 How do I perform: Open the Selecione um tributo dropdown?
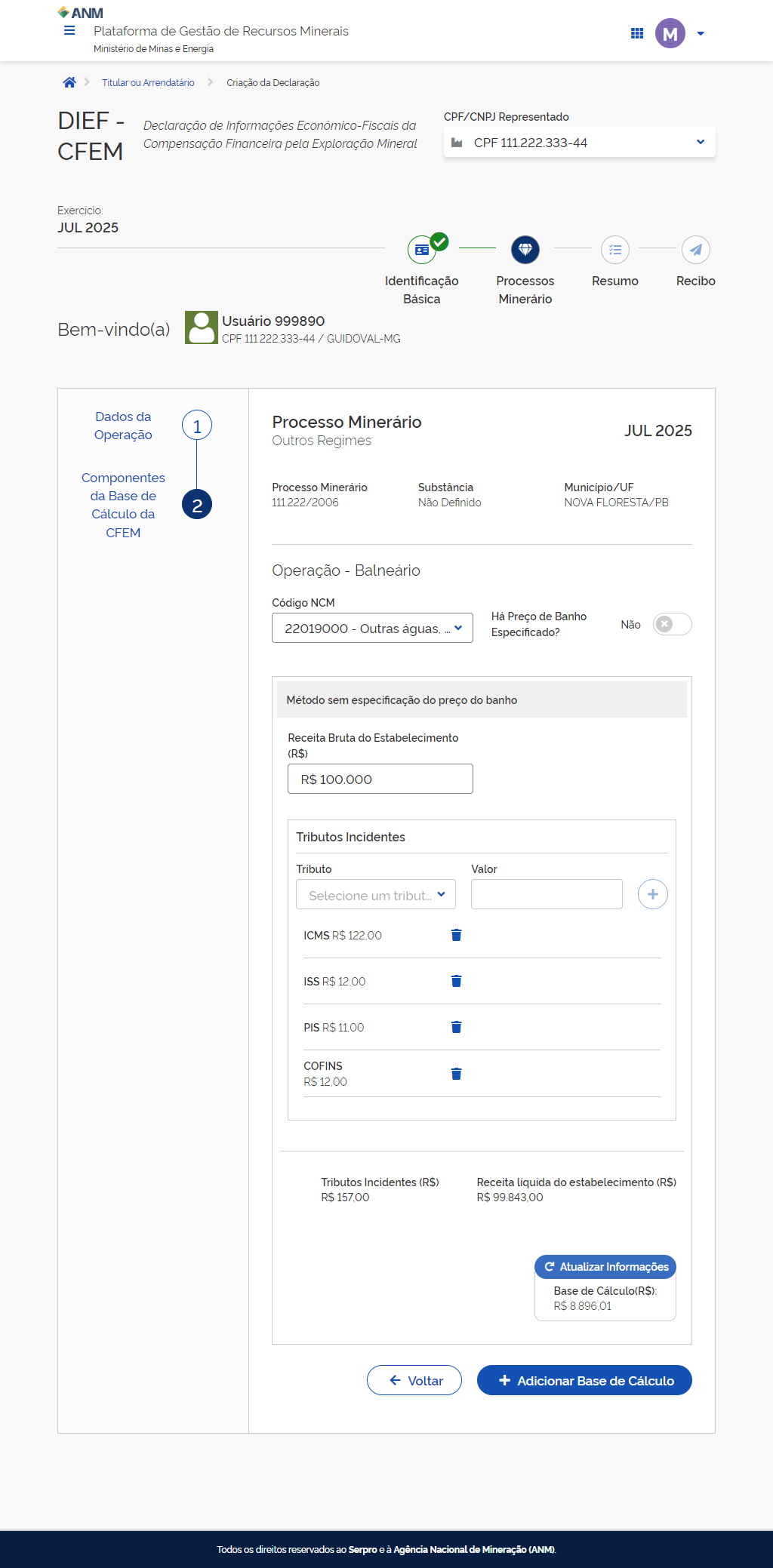coord(376,895)
